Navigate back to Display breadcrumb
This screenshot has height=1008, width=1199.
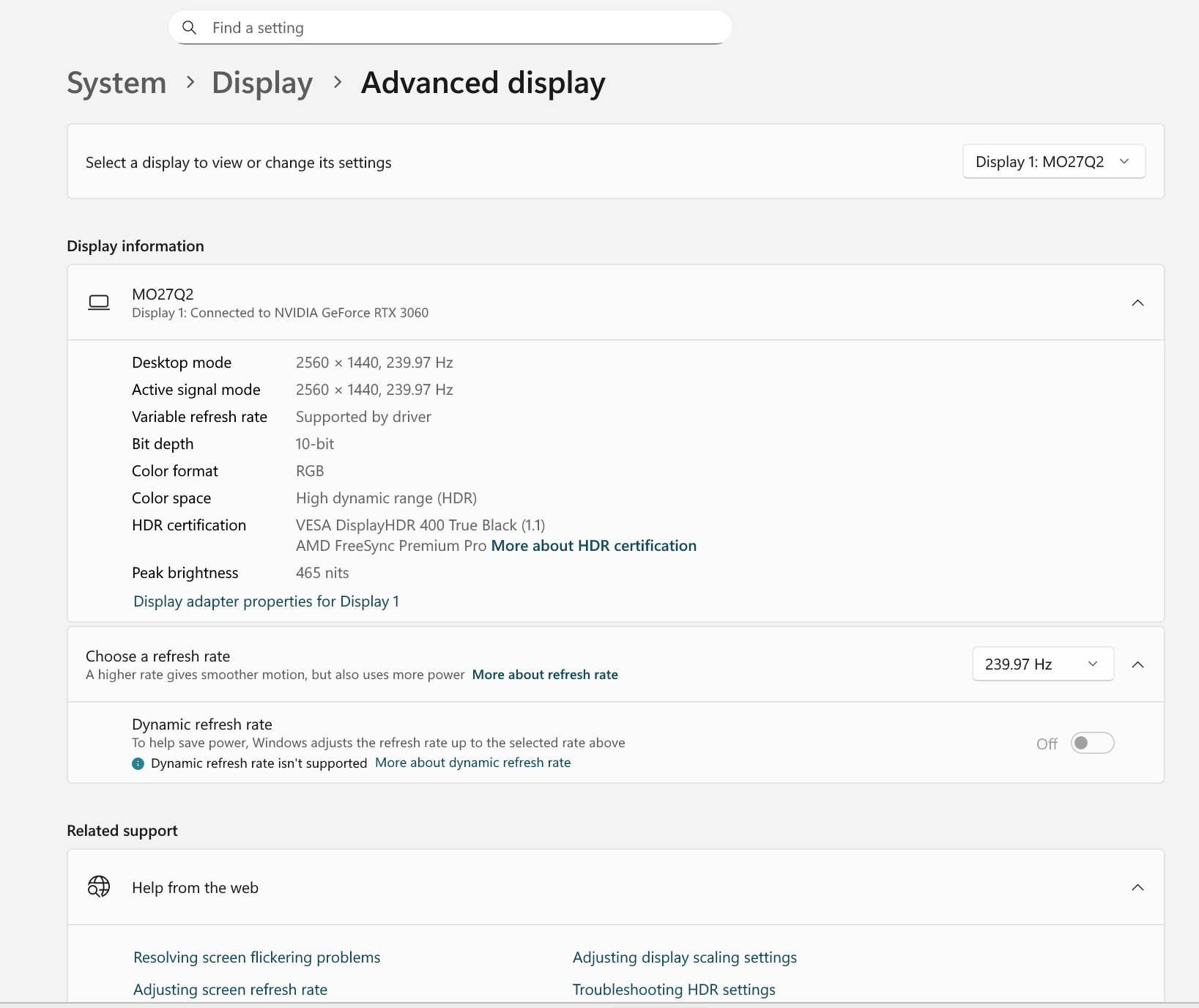click(x=262, y=83)
